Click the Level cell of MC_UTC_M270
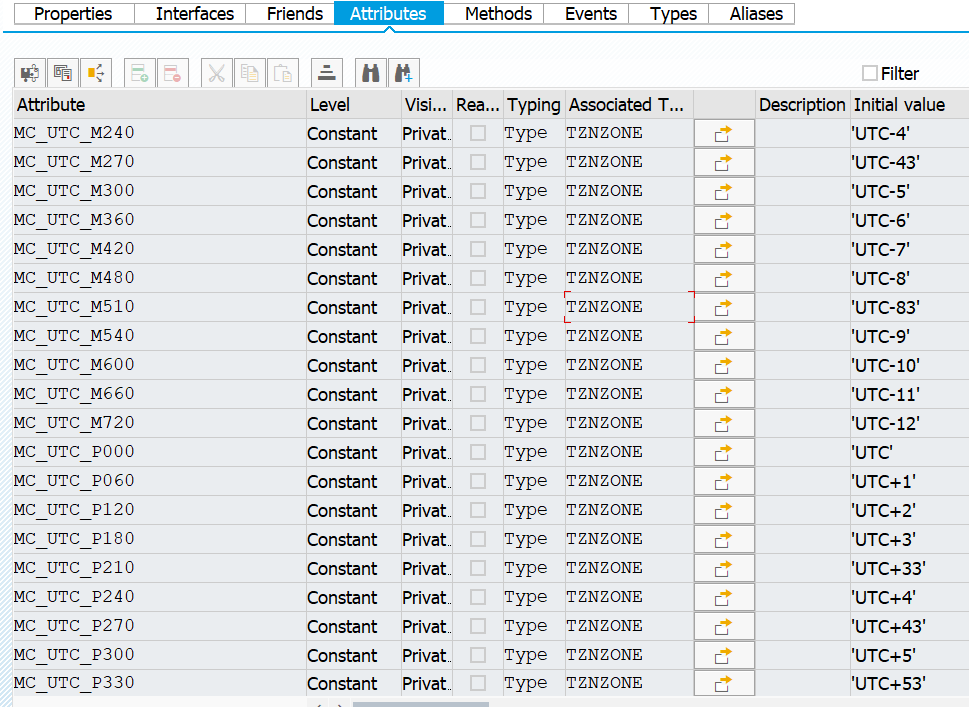 tap(354, 163)
